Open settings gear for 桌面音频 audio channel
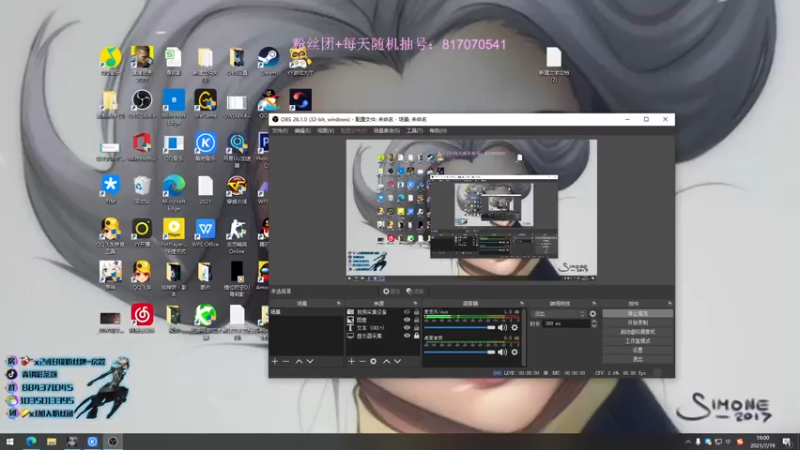 pos(514,352)
